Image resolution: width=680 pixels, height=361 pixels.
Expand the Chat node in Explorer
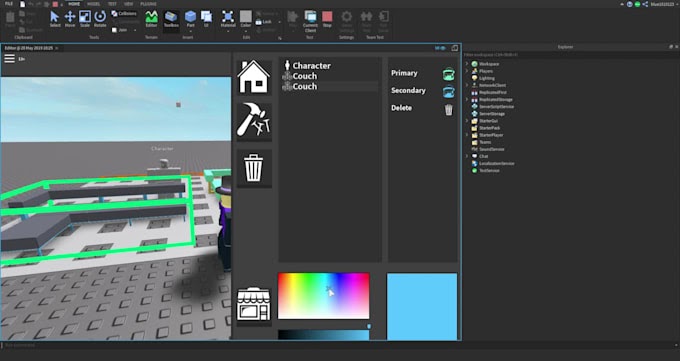(467, 156)
